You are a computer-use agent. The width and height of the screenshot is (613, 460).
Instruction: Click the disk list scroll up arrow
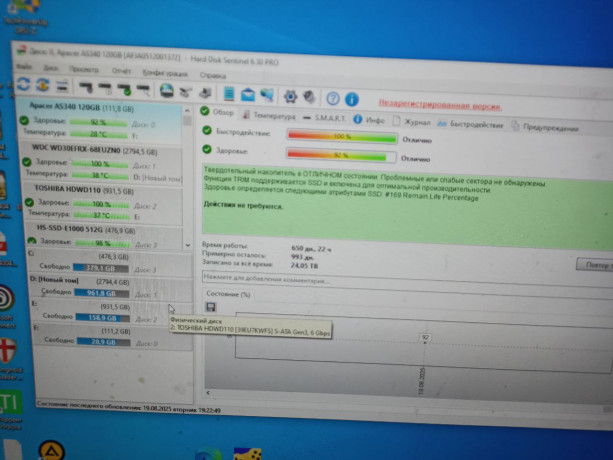click(x=187, y=111)
